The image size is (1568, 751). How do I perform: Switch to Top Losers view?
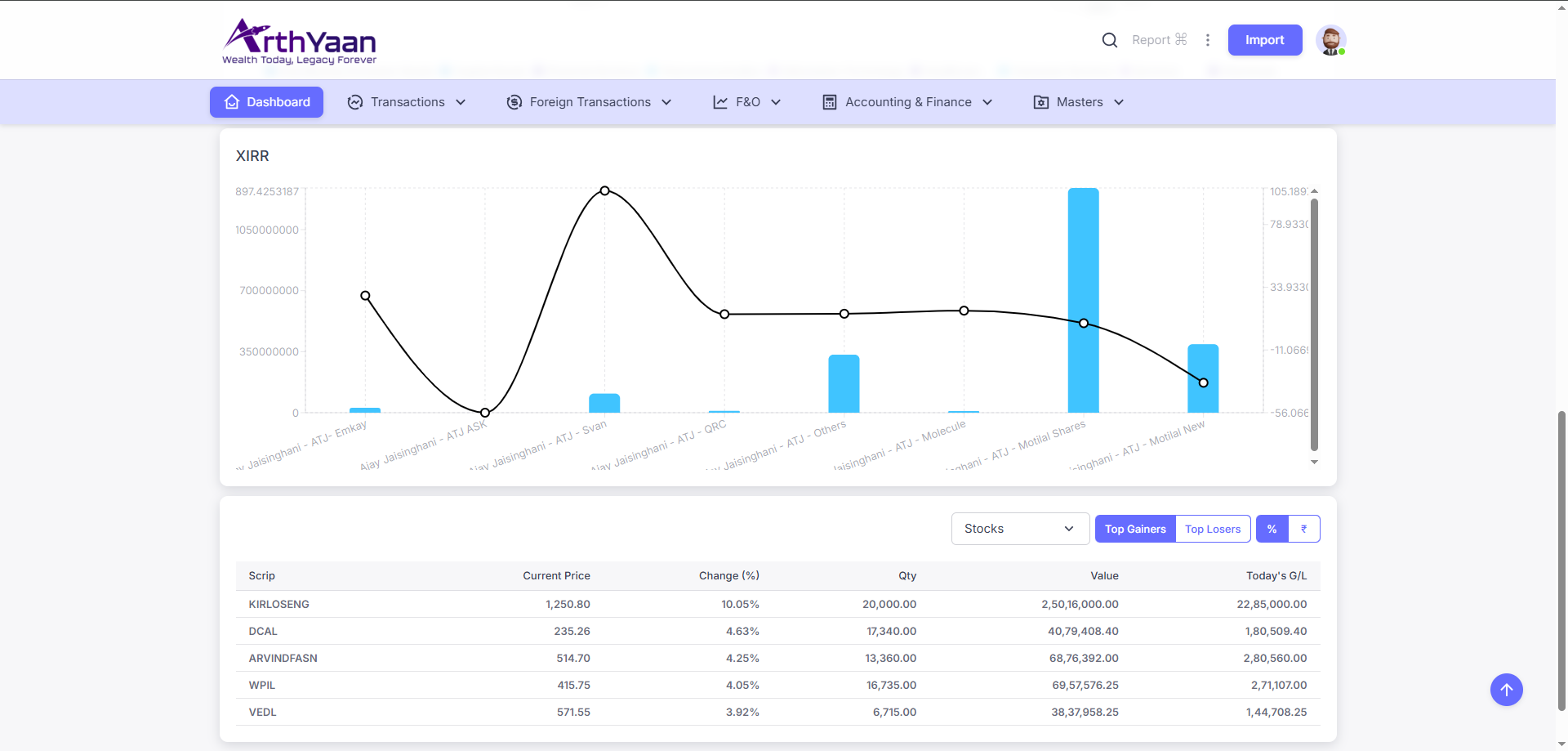pos(1212,529)
